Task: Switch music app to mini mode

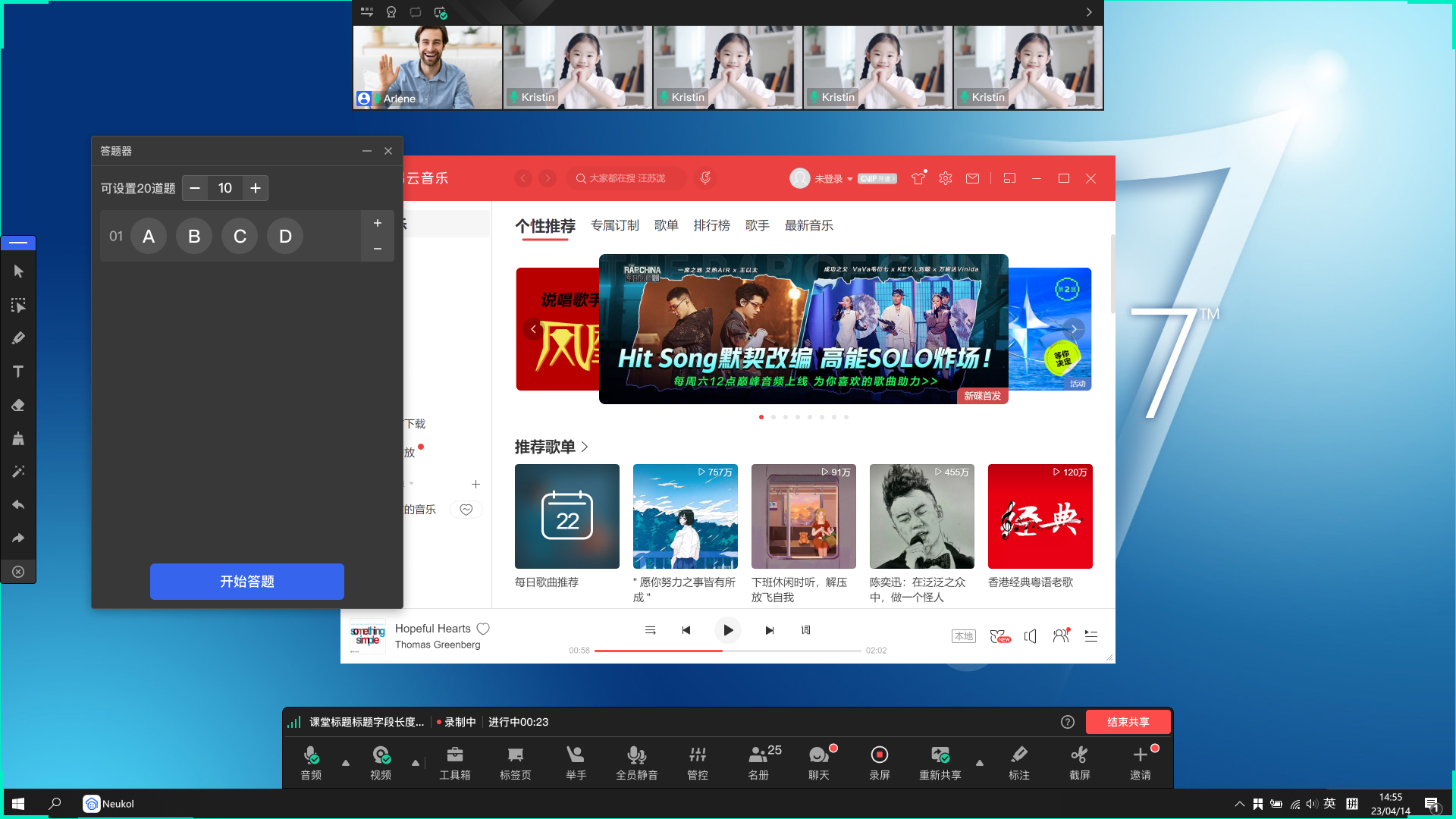Action: point(1009,178)
